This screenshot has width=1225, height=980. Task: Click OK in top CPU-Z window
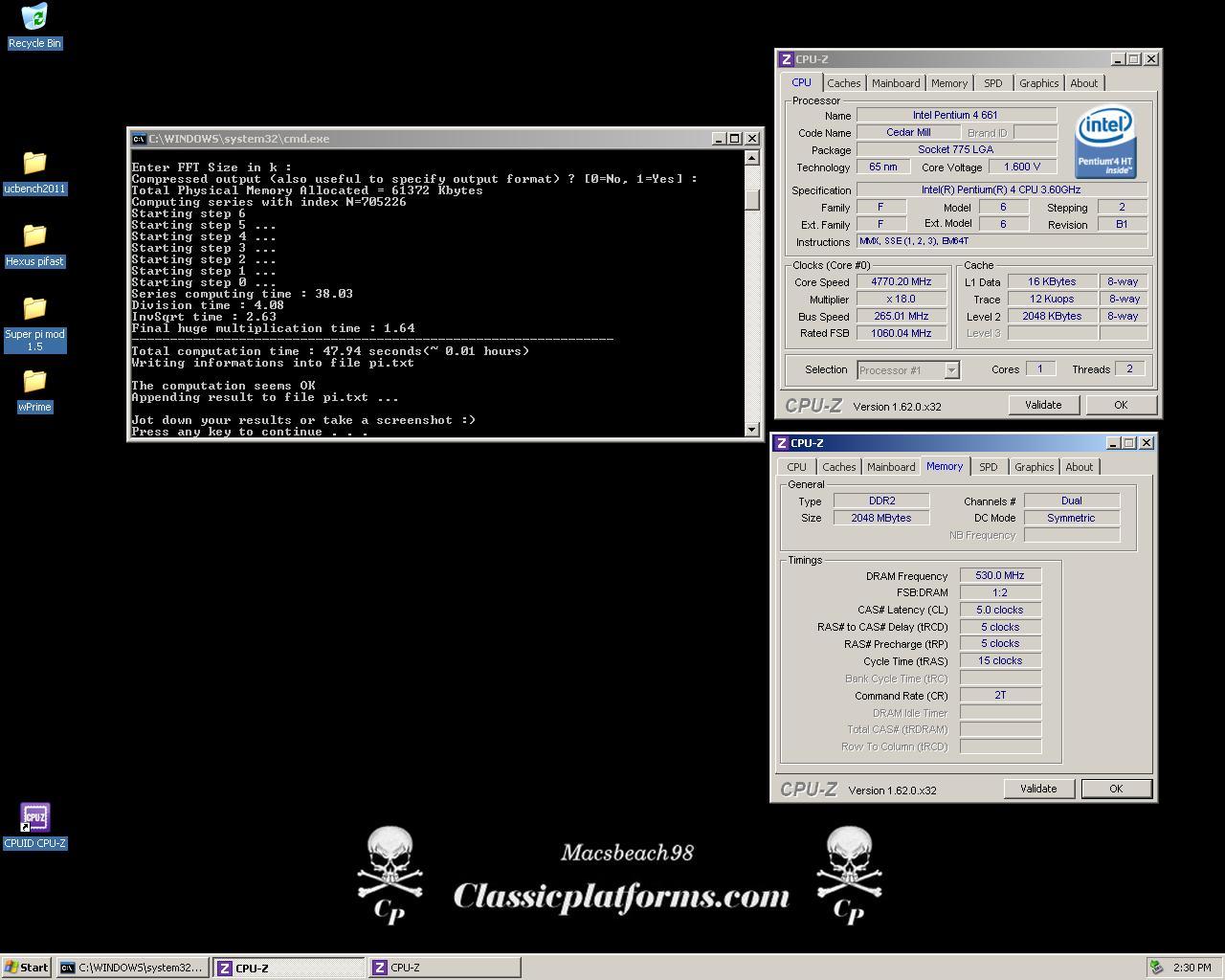coord(1121,405)
